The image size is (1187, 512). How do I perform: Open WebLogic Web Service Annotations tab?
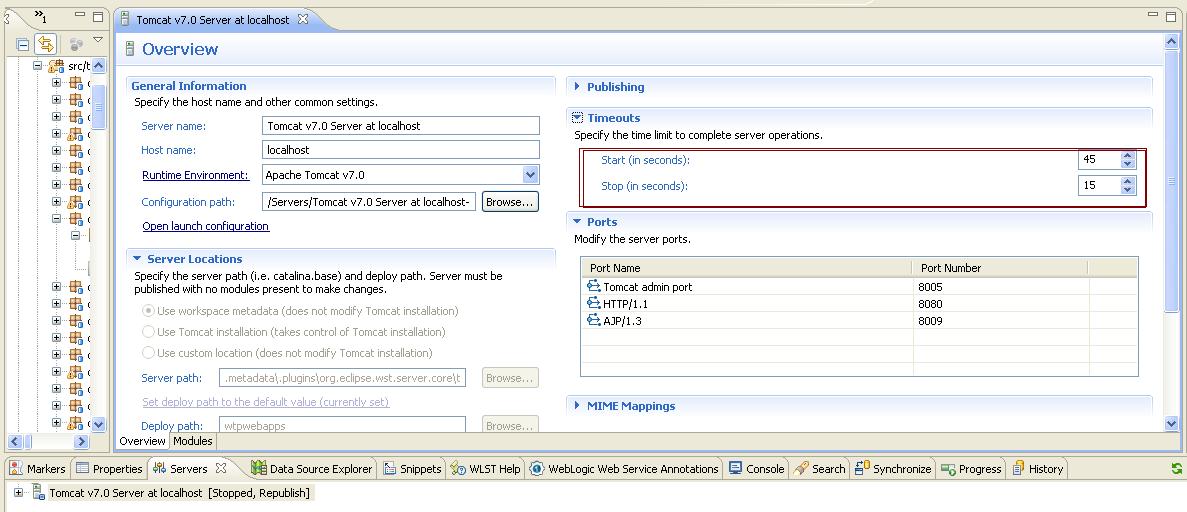tap(625, 469)
